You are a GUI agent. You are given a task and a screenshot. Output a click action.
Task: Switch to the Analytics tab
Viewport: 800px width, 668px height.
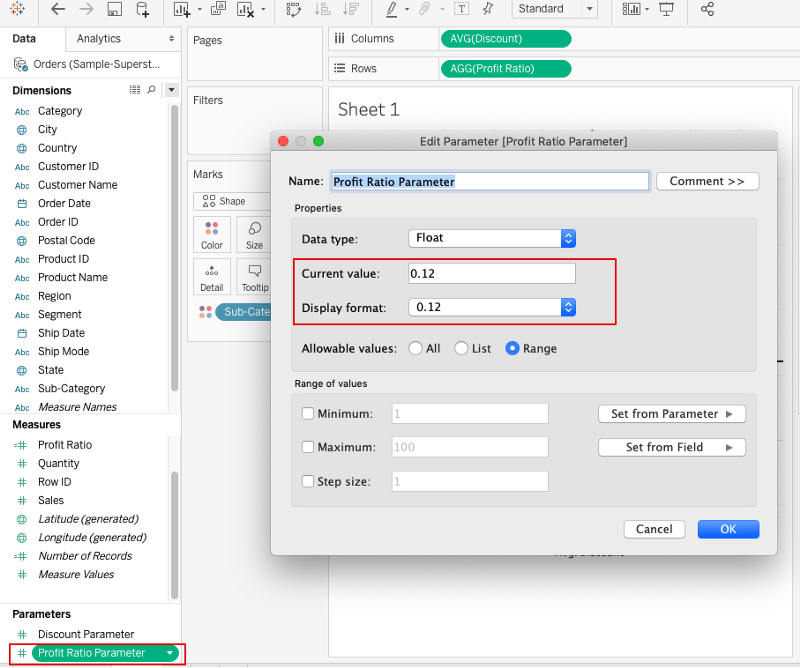[x=98, y=39]
